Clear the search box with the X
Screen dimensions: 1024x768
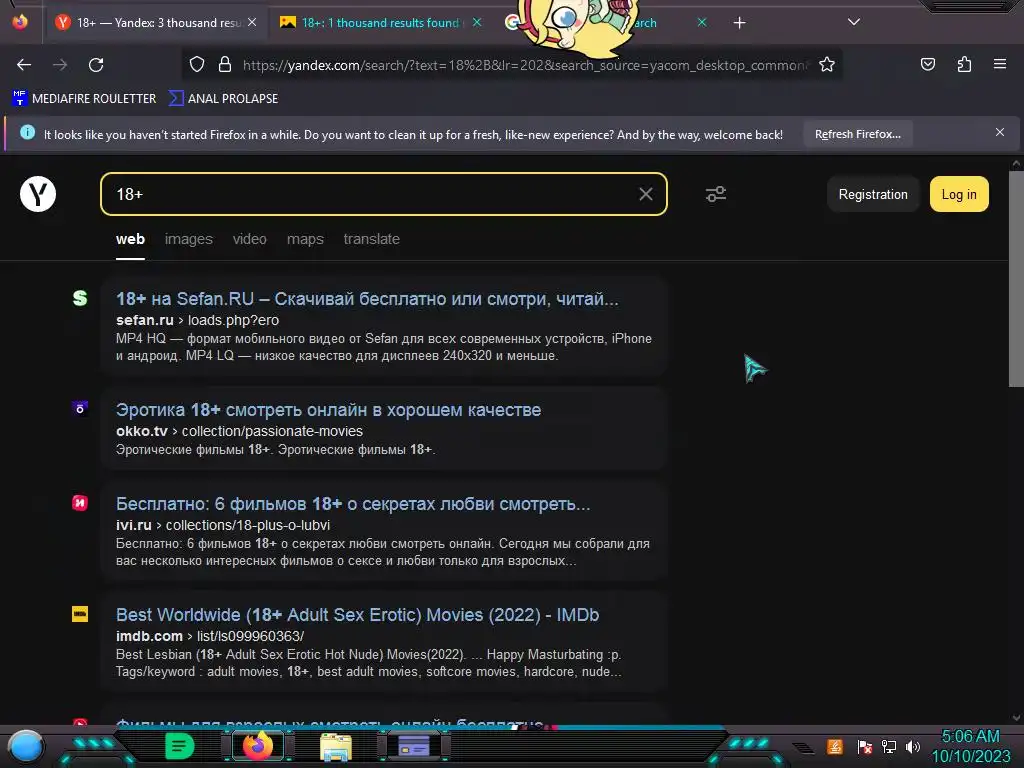point(645,194)
